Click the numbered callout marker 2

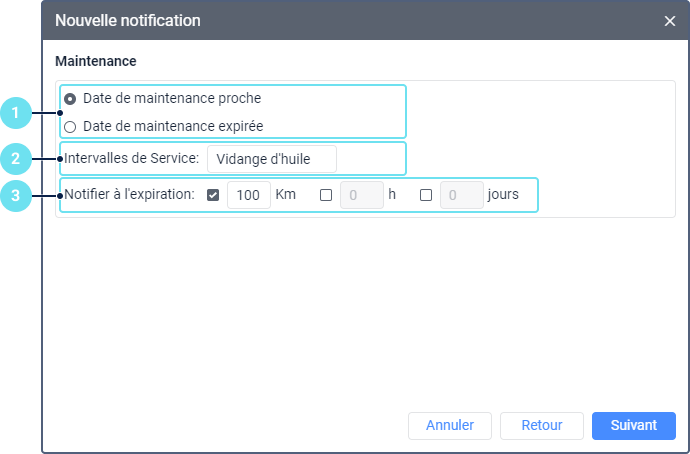point(15,158)
